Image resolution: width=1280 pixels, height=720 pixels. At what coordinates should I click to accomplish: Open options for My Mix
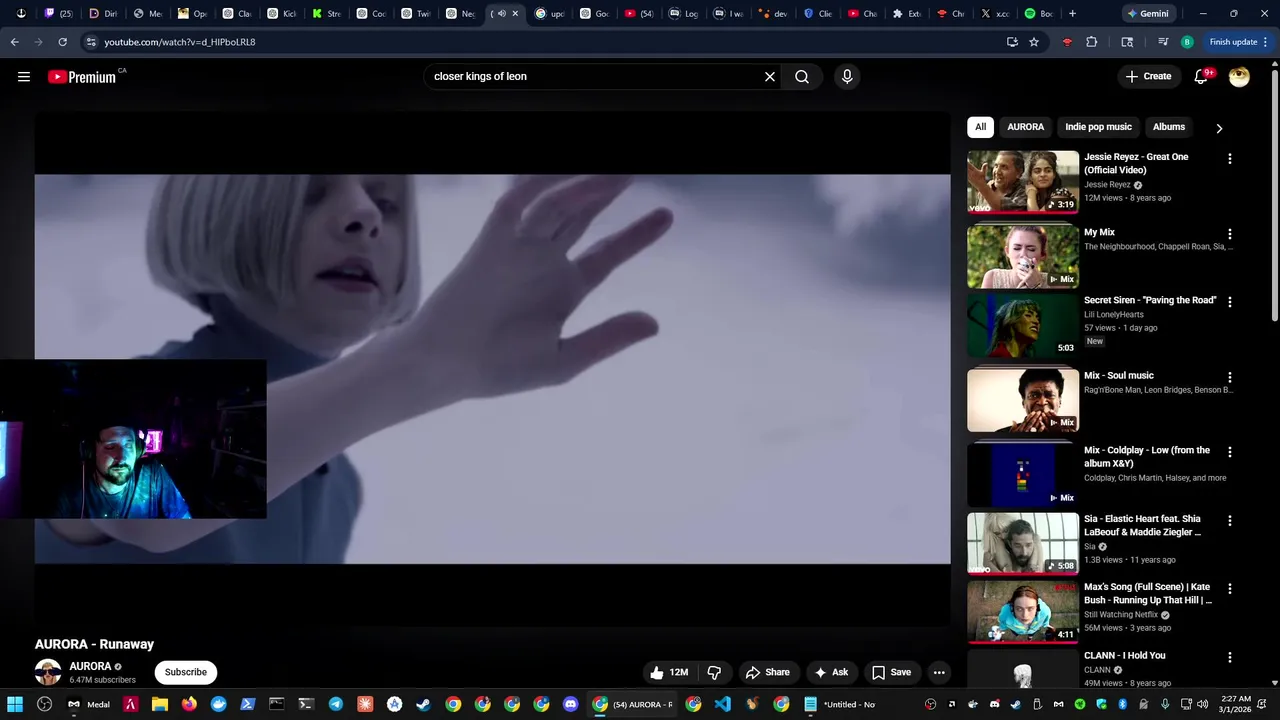(1230, 234)
